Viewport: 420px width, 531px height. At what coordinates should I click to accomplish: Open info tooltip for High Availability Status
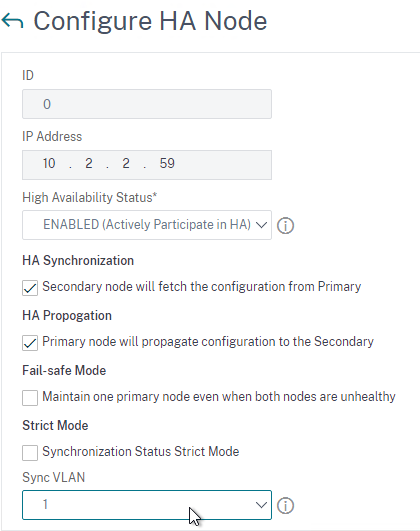pos(286,226)
